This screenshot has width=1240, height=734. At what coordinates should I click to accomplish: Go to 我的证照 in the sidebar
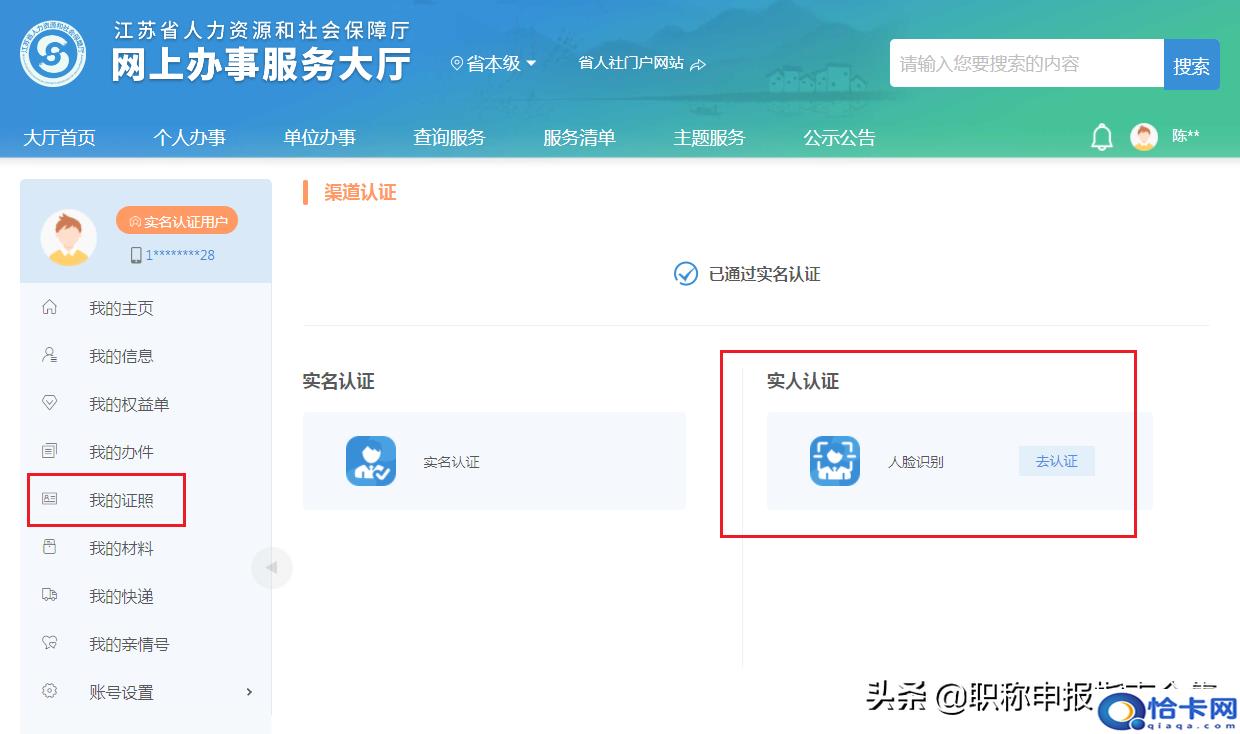tap(121, 500)
